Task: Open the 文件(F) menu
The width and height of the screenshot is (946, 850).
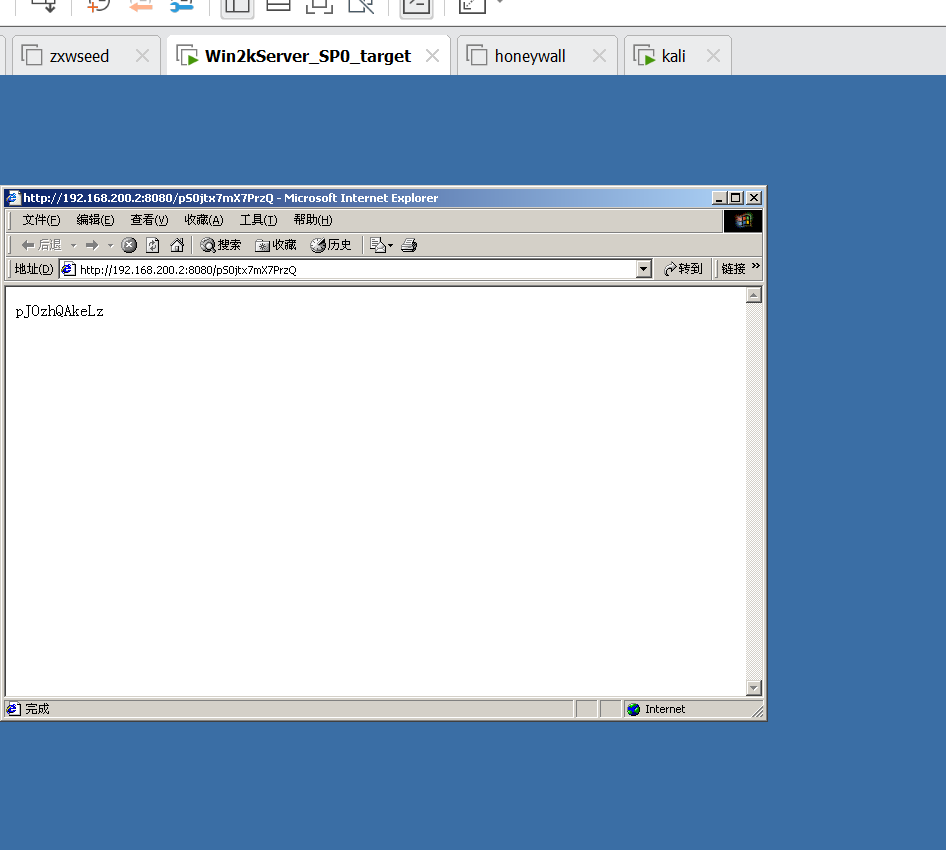Action: [x=41, y=220]
